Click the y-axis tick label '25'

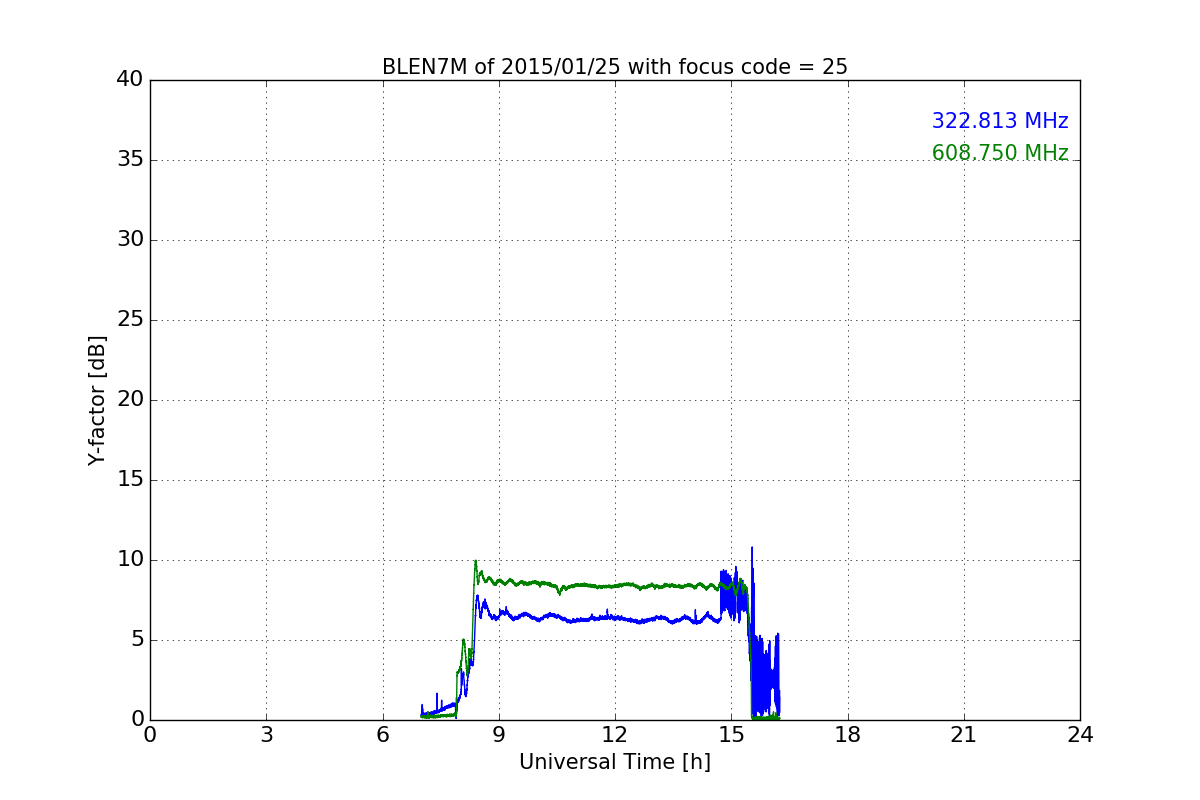(x=130, y=320)
